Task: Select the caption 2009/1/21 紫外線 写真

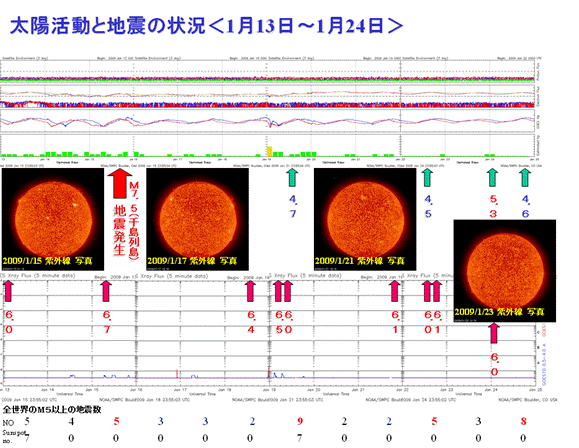Action: (360, 261)
